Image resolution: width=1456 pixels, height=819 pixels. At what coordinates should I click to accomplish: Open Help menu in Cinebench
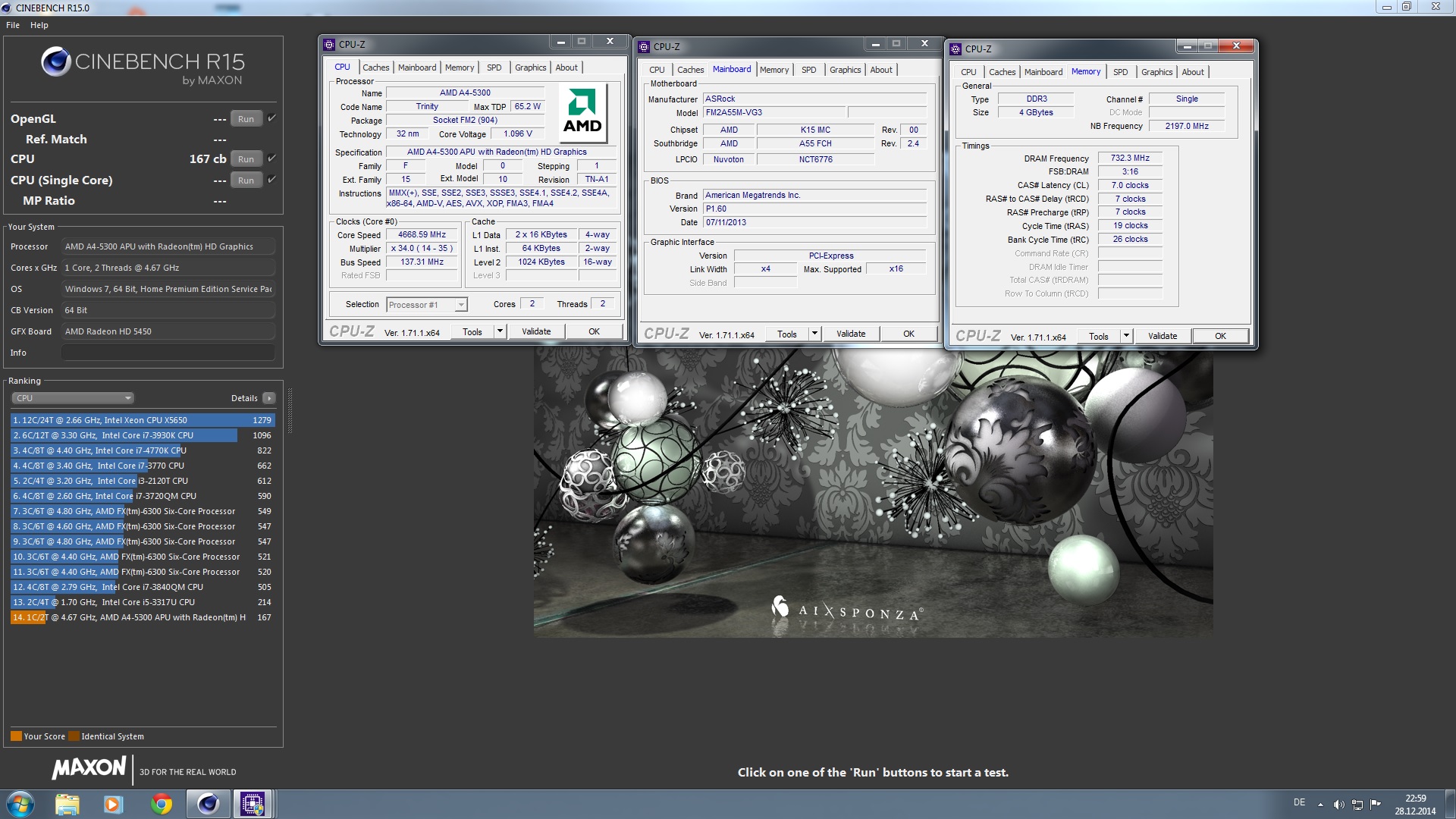coord(39,25)
